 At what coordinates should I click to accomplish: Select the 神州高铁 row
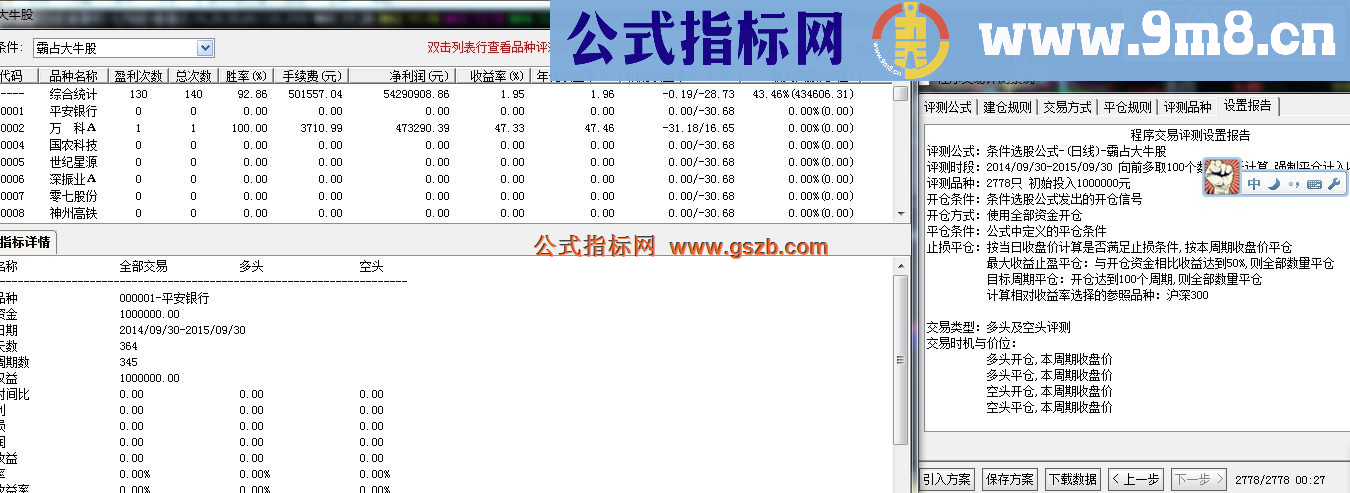pyautogui.click(x=446, y=213)
